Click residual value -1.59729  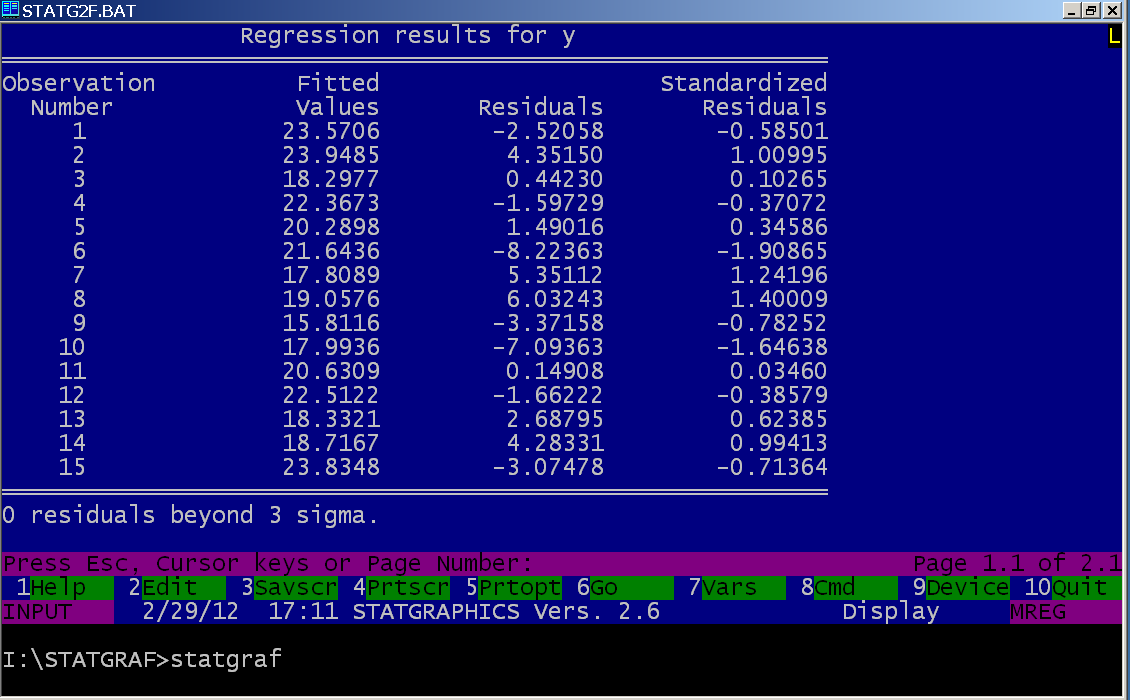pyautogui.click(x=548, y=203)
